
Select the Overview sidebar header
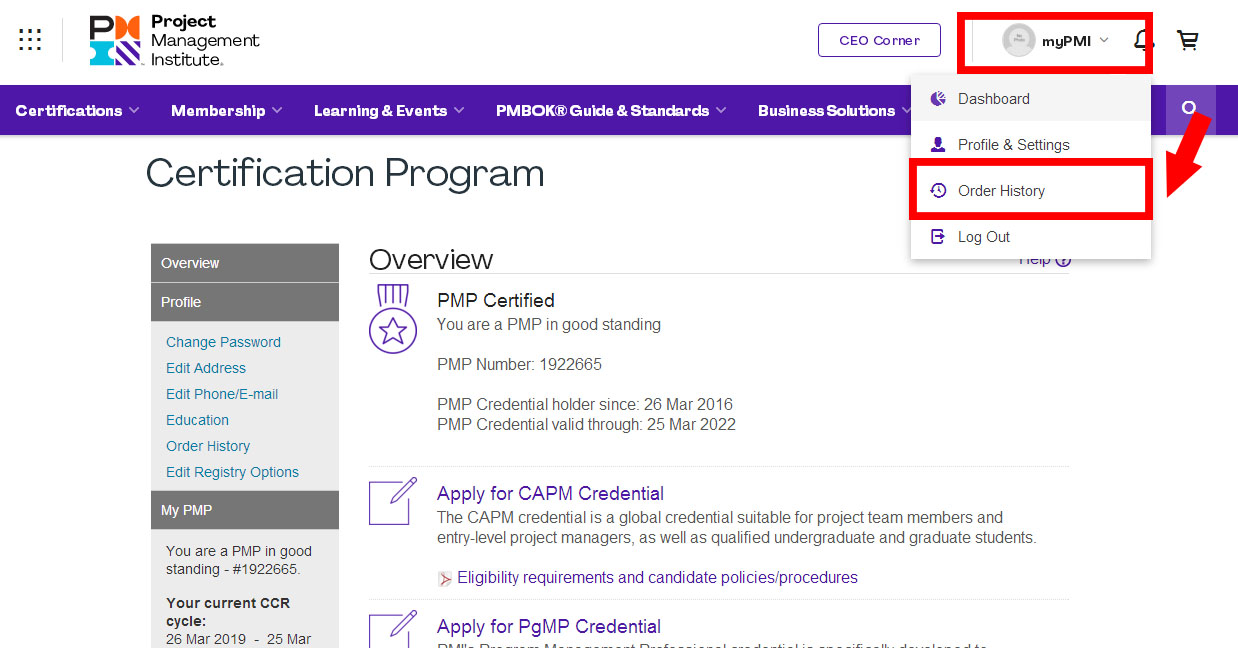[245, 263]
